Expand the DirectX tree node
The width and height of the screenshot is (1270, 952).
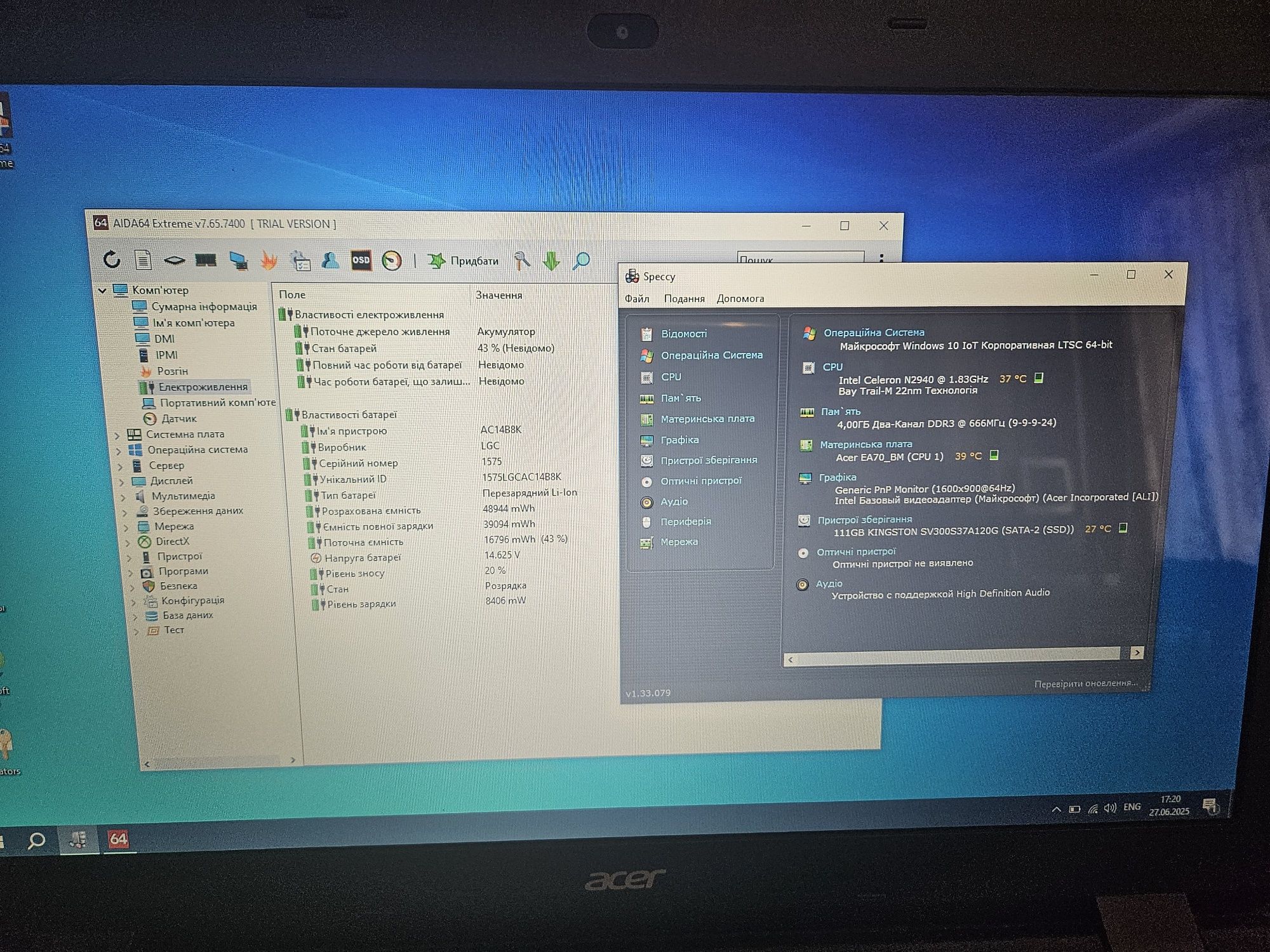pos(128,543)
